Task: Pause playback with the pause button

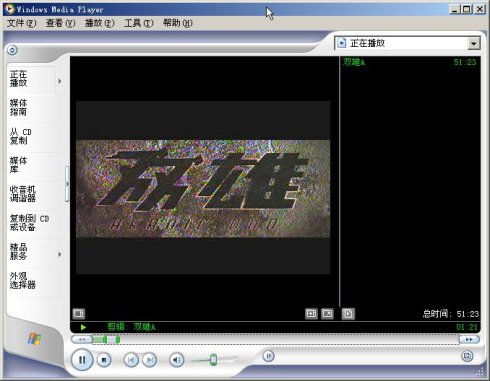Action: click(x=82, y=359)
